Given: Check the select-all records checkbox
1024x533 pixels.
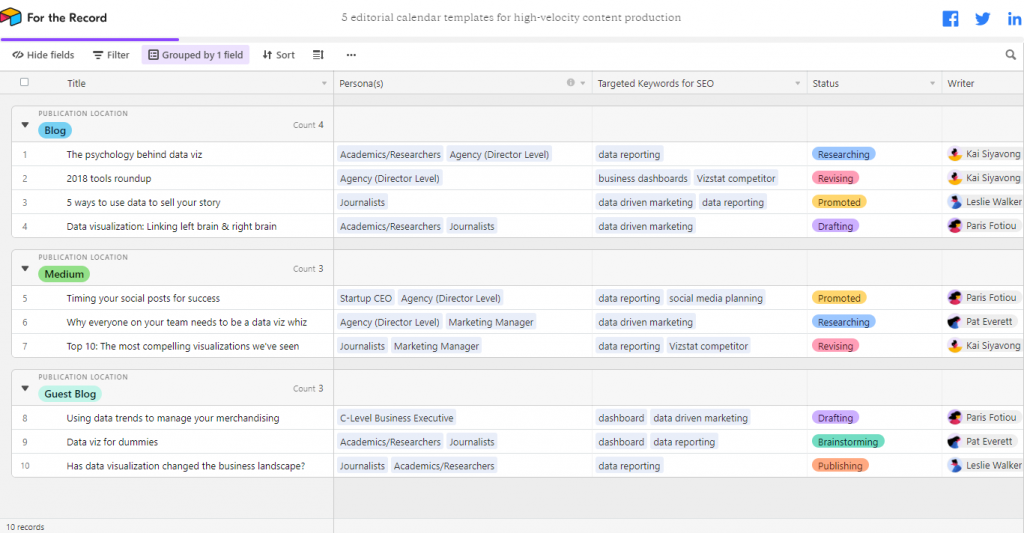Looking at the screenshot, I should [25, 83].
